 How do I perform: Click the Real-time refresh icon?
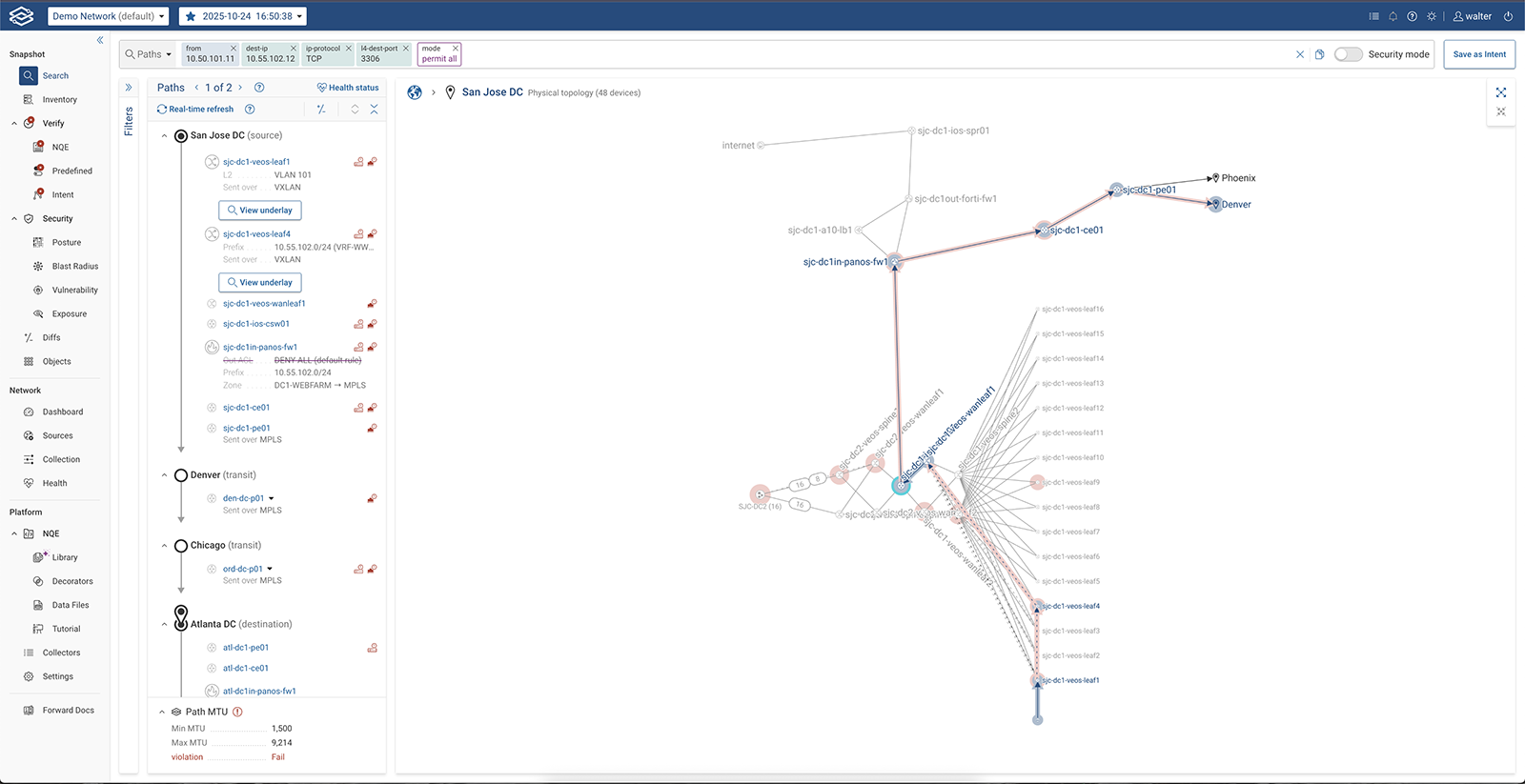tap(162, 110)
